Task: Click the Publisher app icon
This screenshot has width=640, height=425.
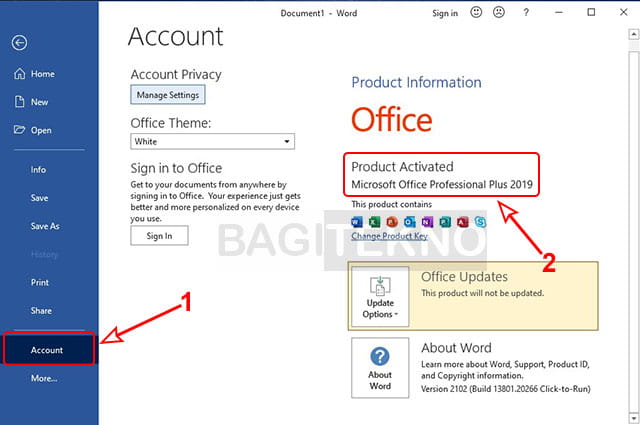Action: click(445, 222)
